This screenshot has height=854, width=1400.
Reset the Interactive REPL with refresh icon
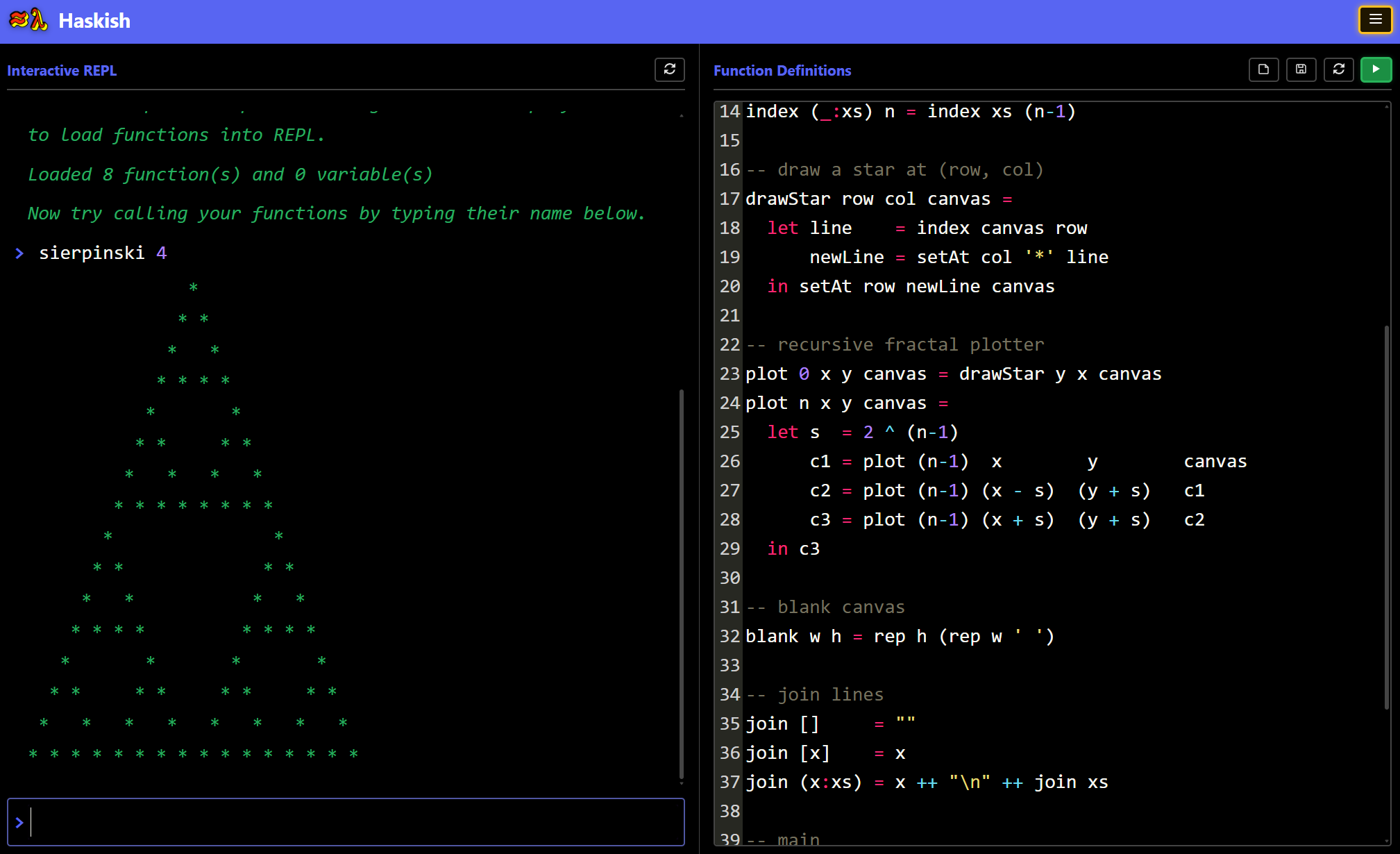[669, 69]
